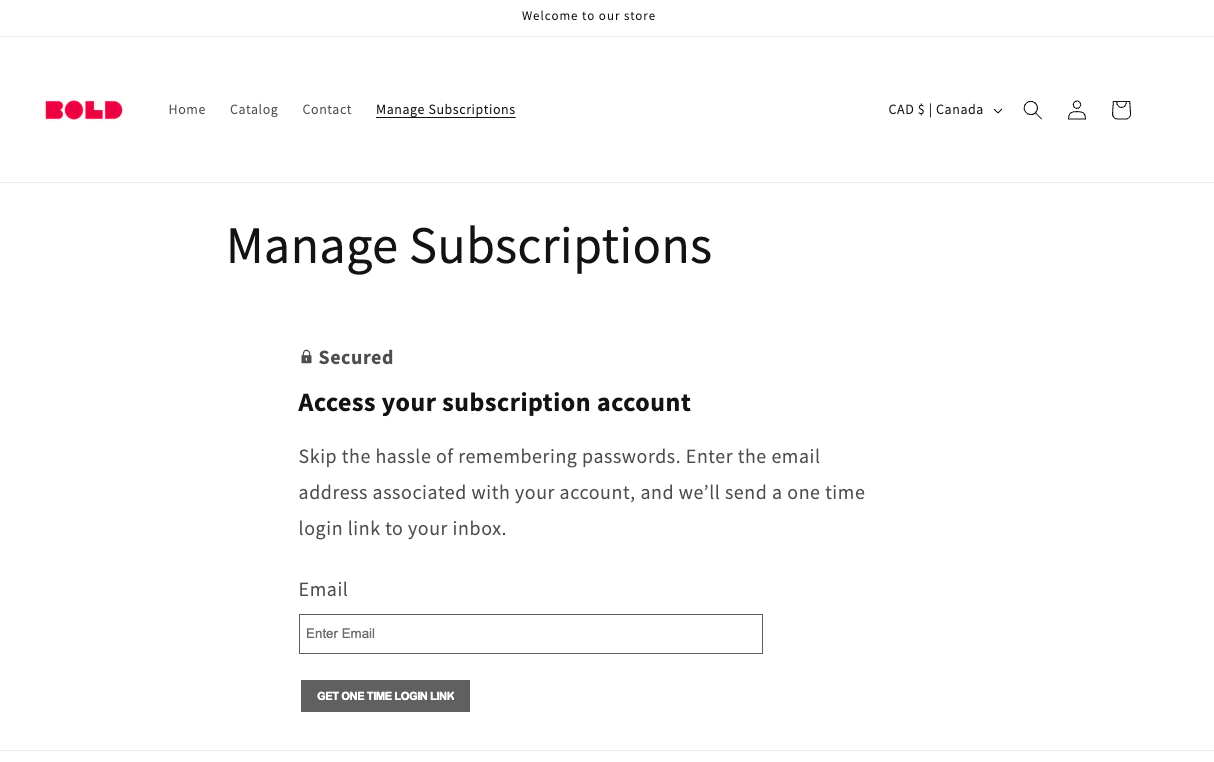Click the Welcome to our store announcement
Screen dimensions: 1214x762
point(588,16)
